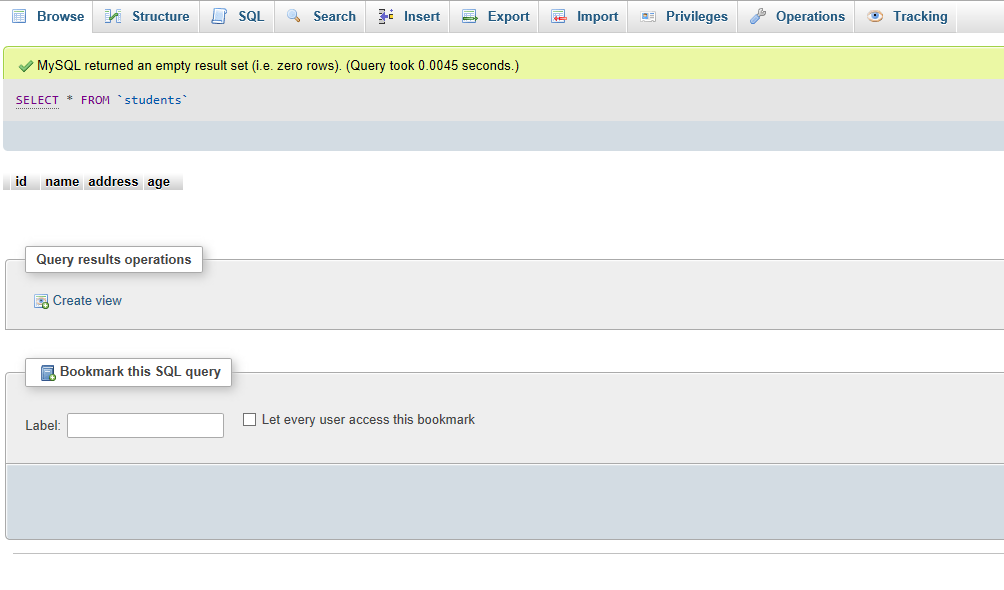The width and height of the screenshot is (1004, 590).
Task: Open the Privileges tab
Action: pyautogui.click(x=682, y=16)
